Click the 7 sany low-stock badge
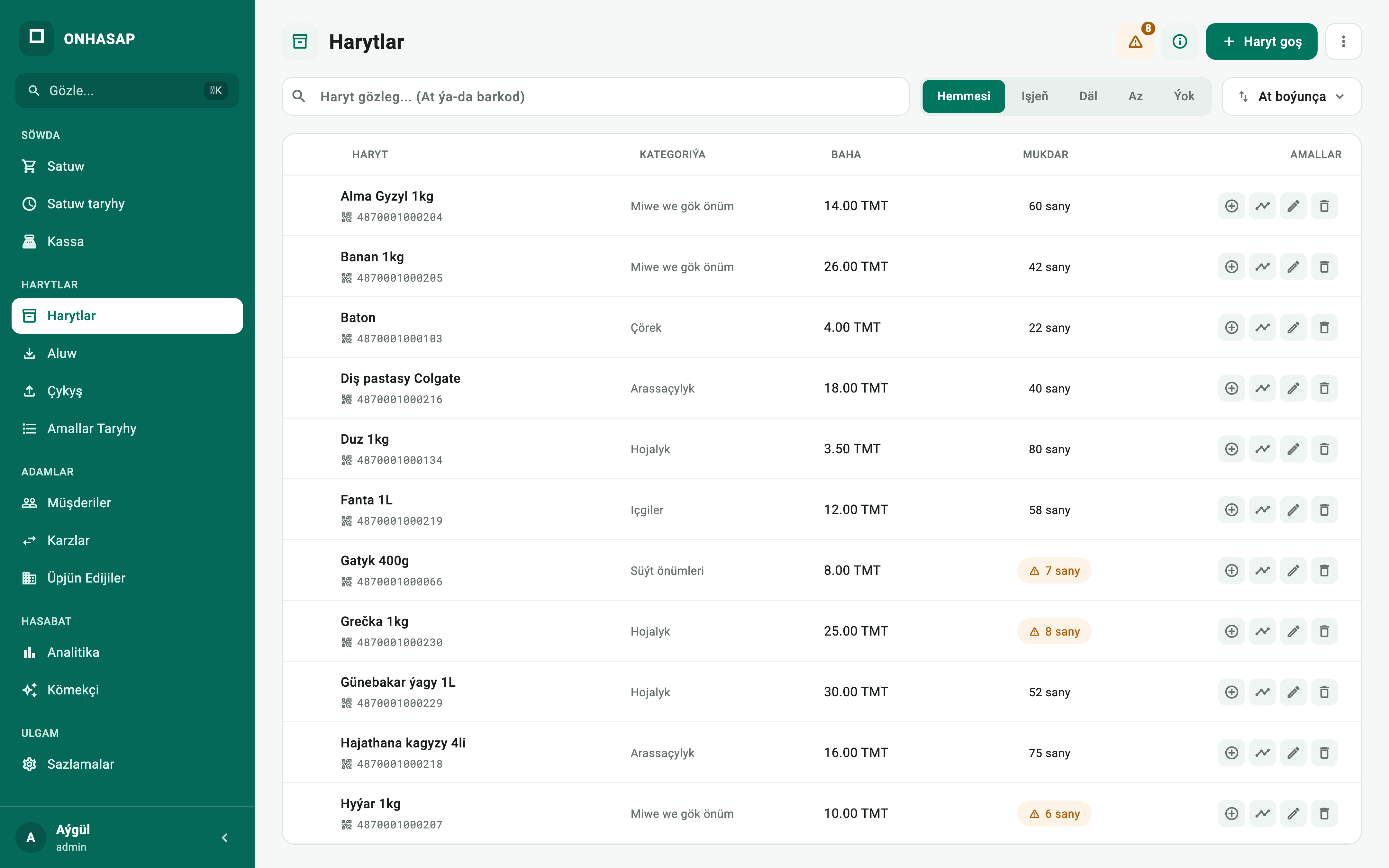The width and height of the screenshot is (1389, 868). pyautogui.click(x=1054, y=571)
